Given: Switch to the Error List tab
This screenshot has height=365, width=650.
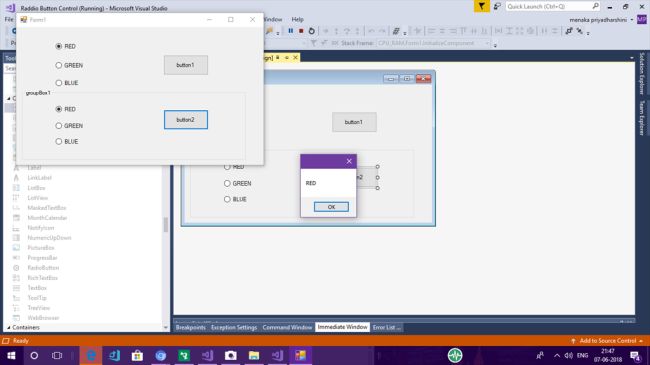Looking at the screenshot, I should [386, 327].
